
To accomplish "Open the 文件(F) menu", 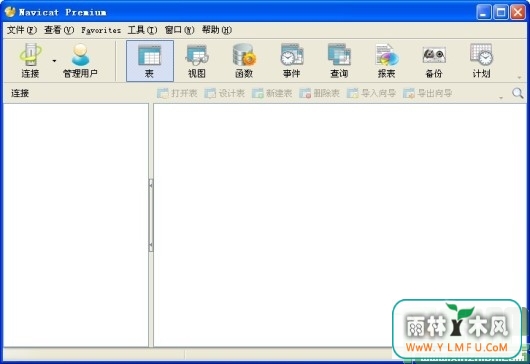I will [x=22, y=30].
